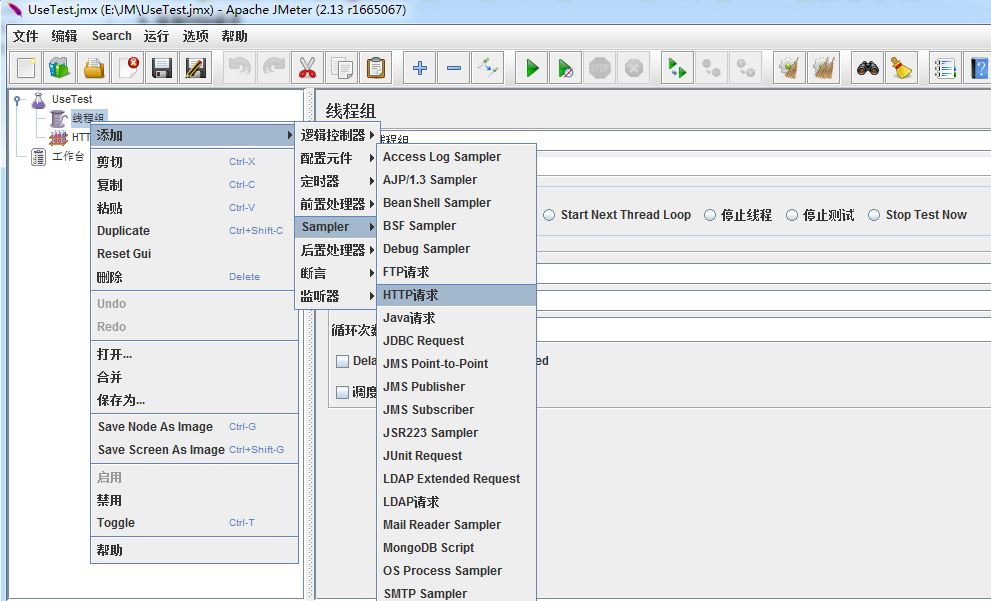Expand 前置处理器 submenu
Screen dimensions: 991x601
coord(337,204)
